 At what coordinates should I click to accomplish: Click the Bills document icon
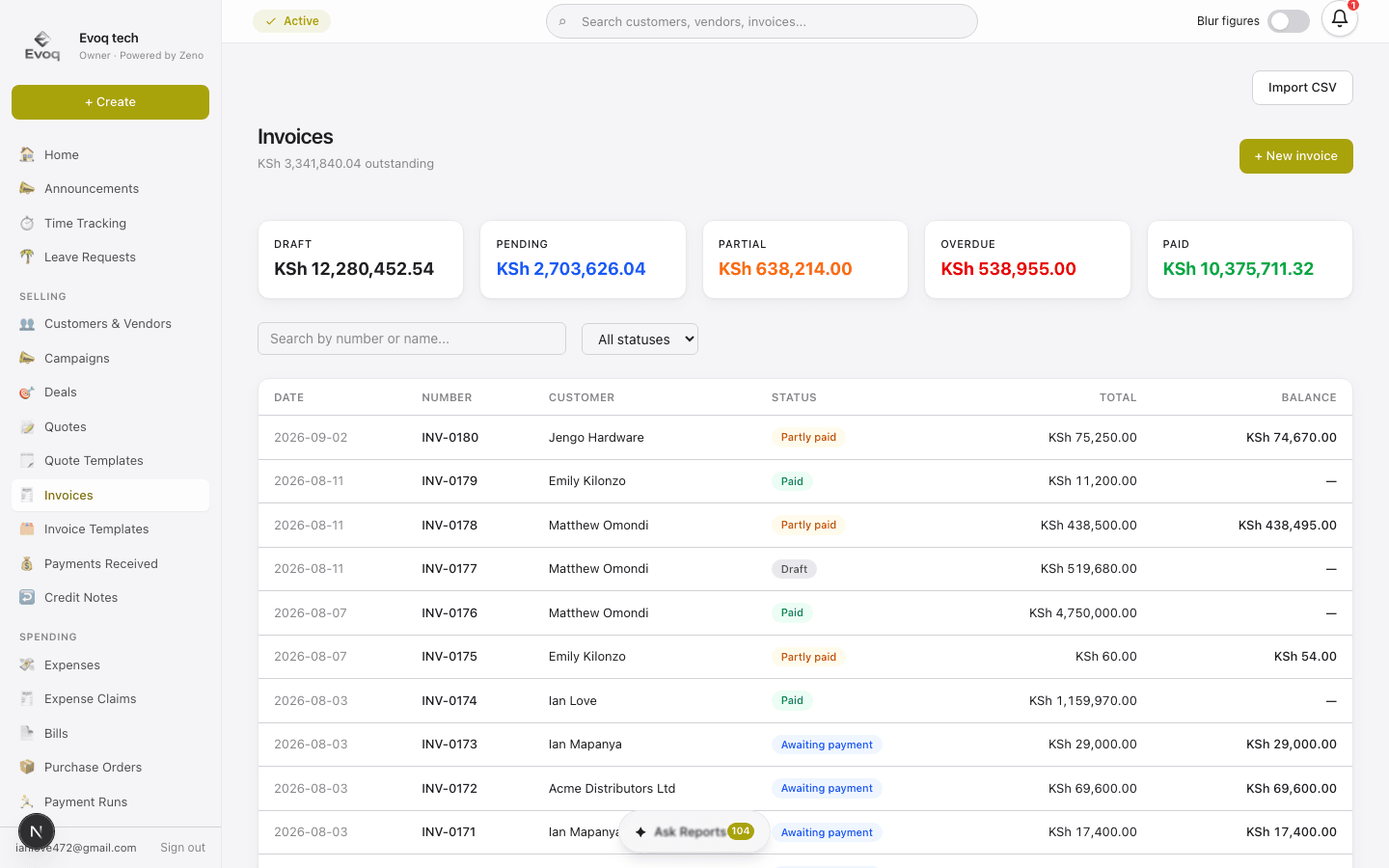[27, 733]
